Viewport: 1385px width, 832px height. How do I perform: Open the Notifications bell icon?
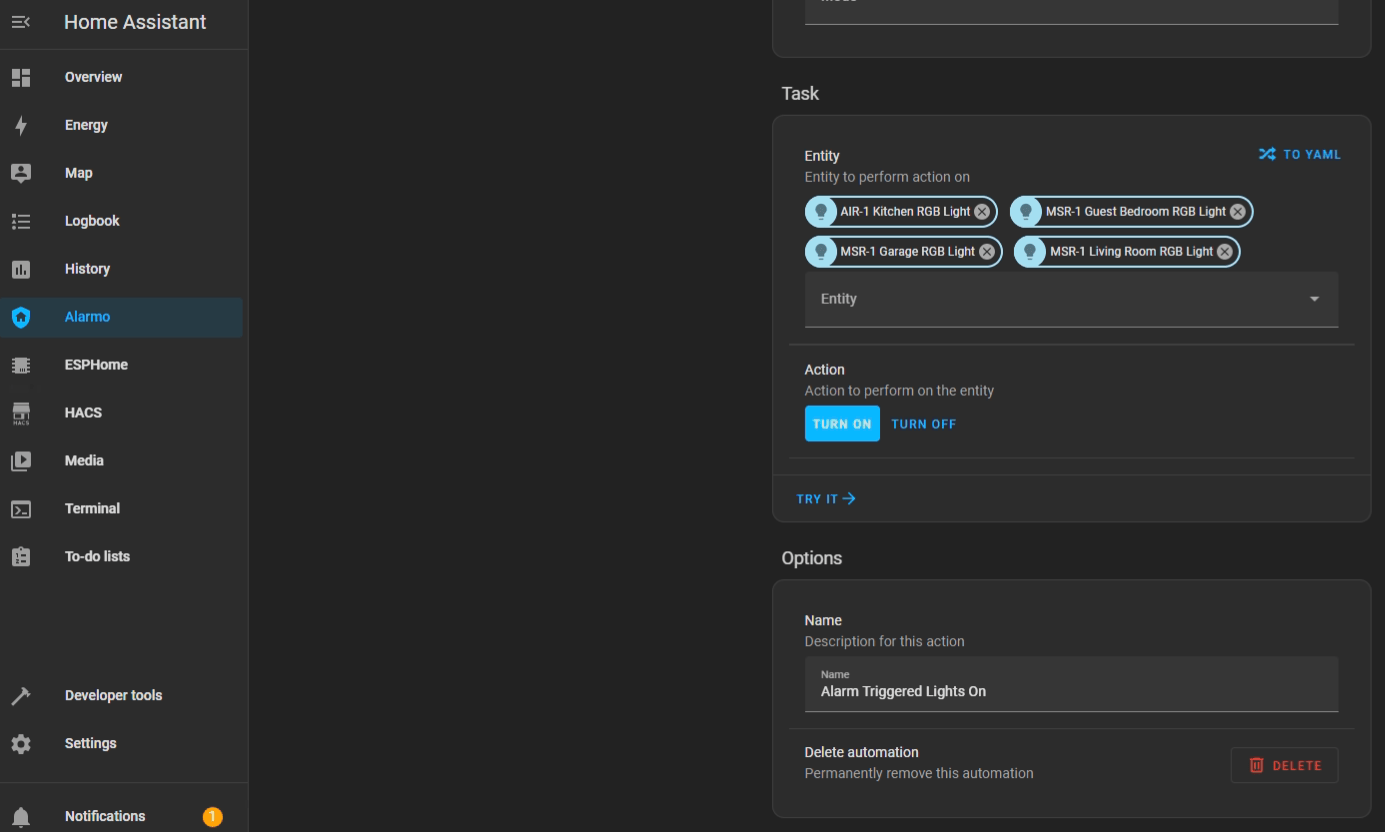click(x=21, y=817)
